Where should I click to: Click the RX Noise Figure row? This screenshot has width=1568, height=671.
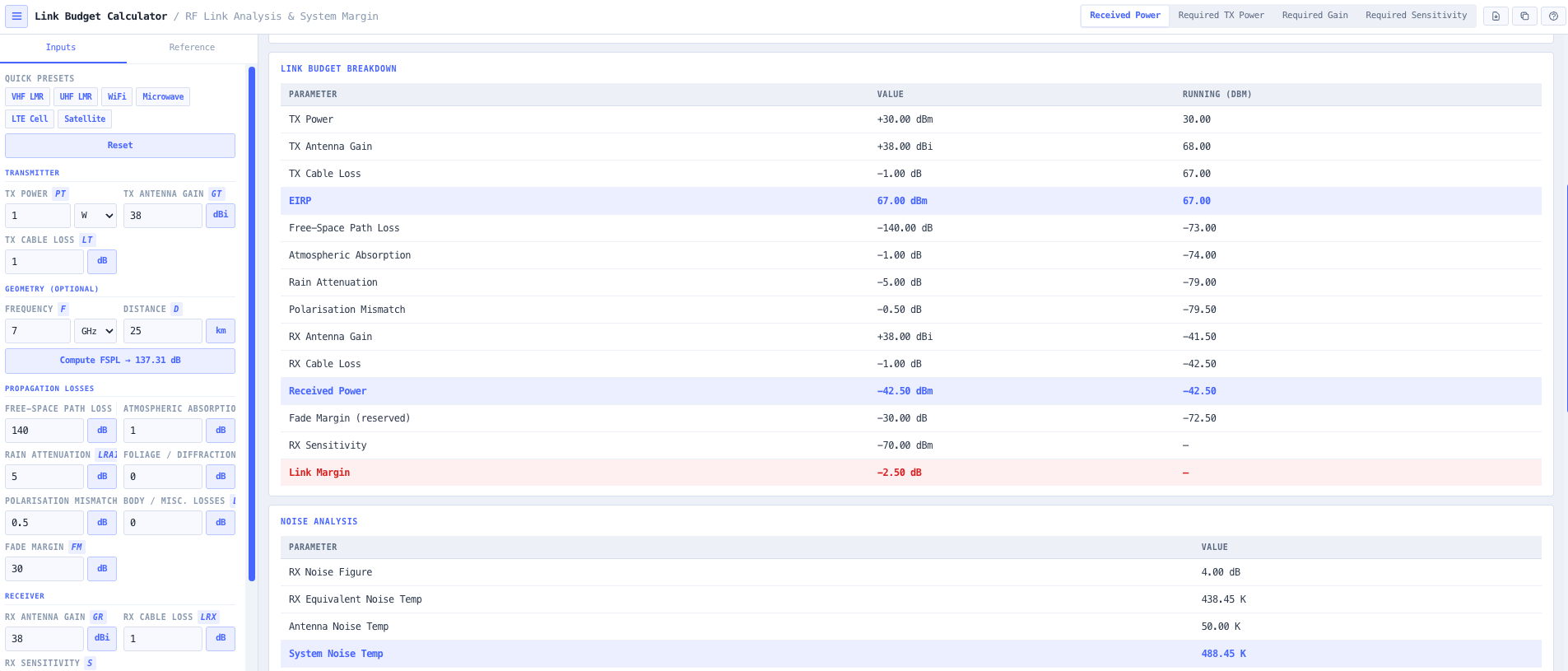click(911, 572)
